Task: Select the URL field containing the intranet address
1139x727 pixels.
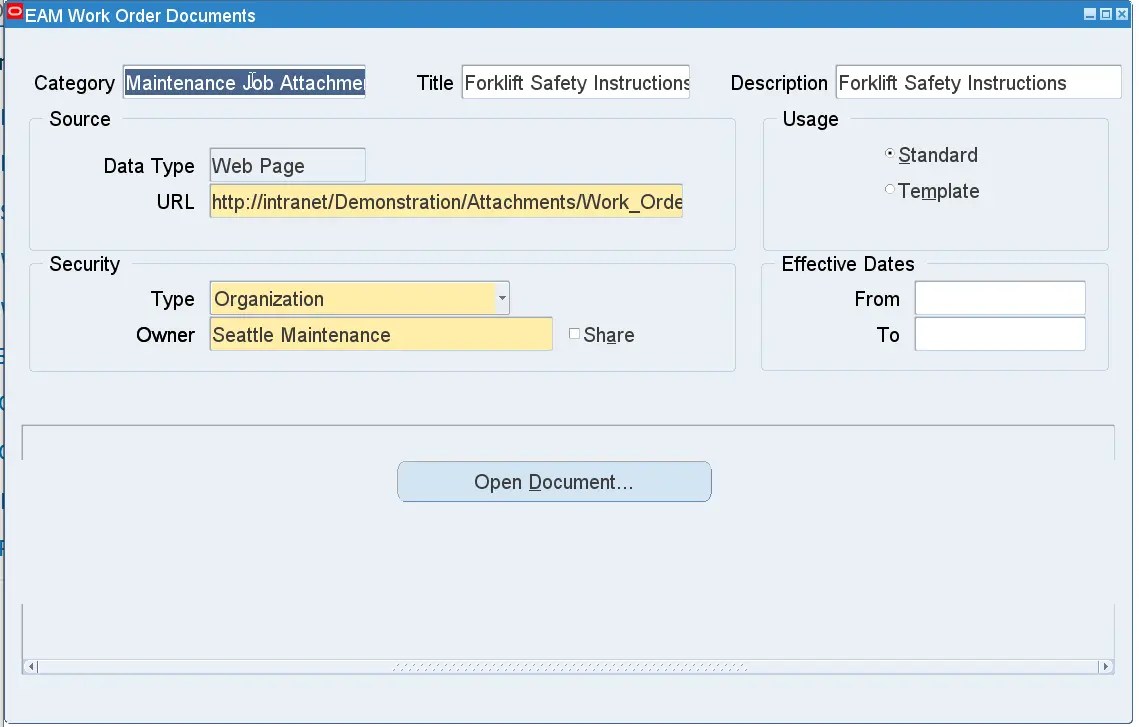Action: [x=446, y=201]
